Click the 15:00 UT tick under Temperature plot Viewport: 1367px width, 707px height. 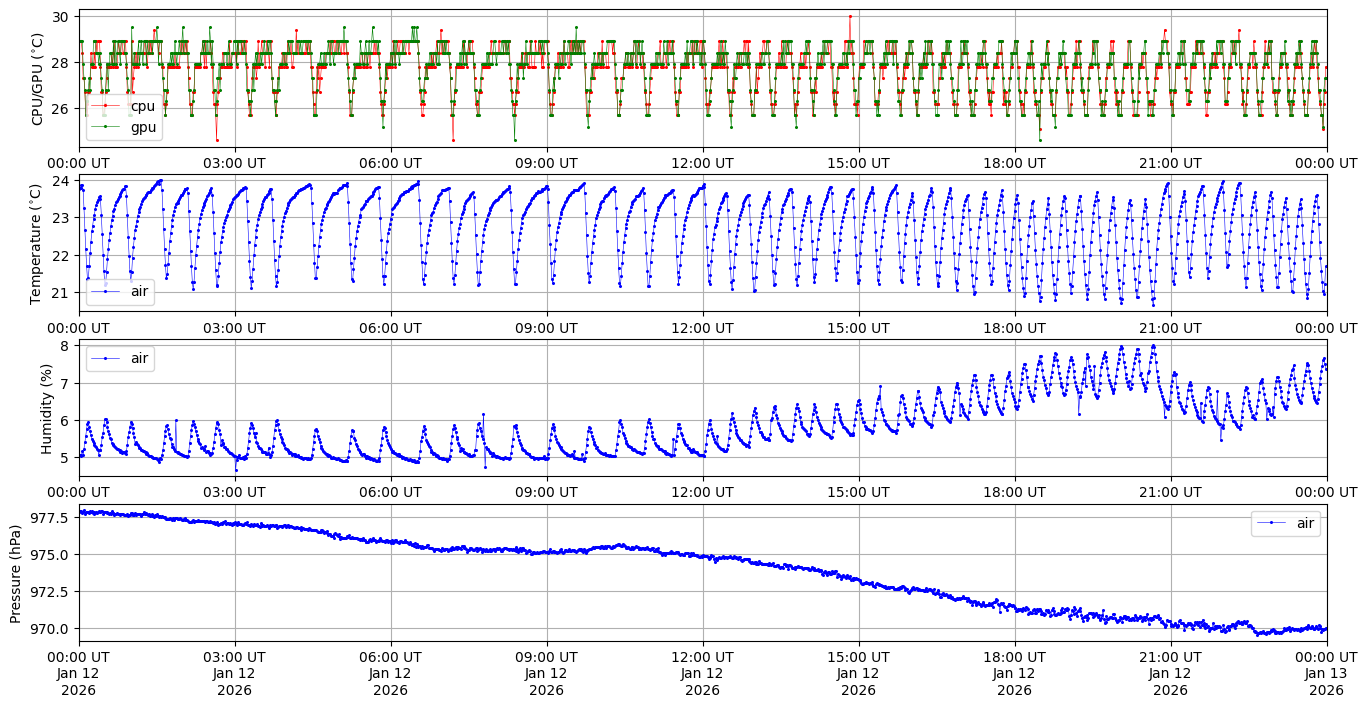[x=858, y=328]
